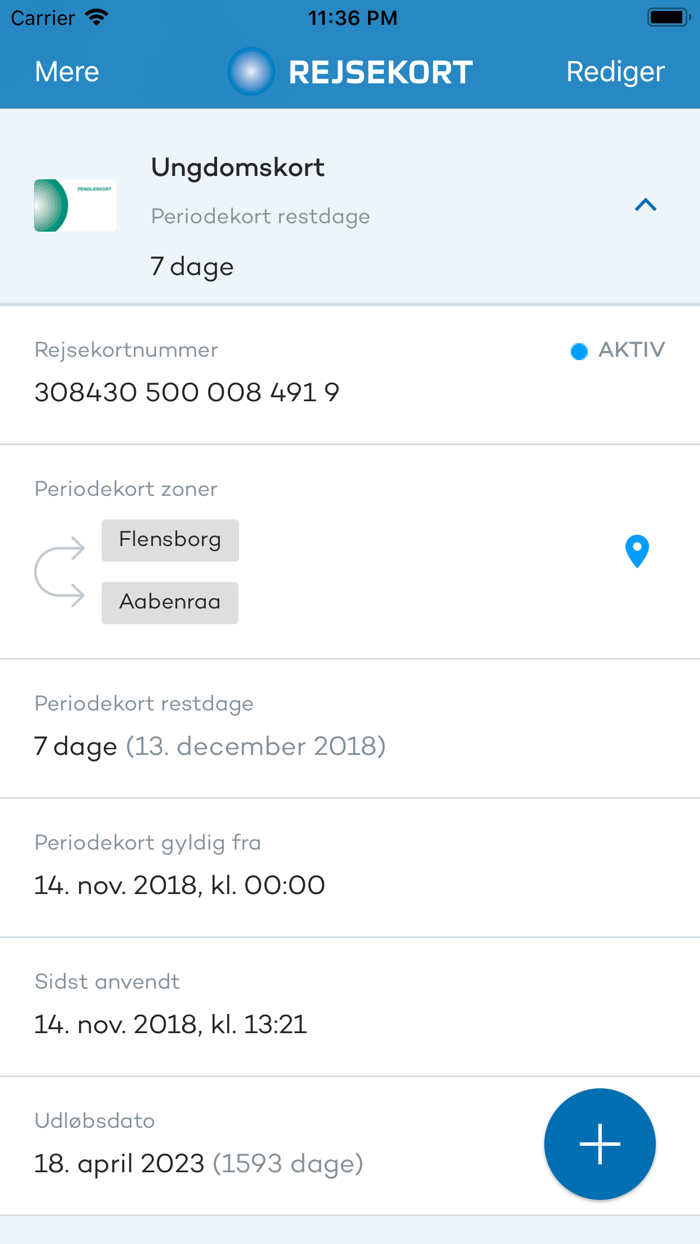Click the blue AKTIV status dot
The width and height of the screenshot is (700, 1244).
[578, 351]
